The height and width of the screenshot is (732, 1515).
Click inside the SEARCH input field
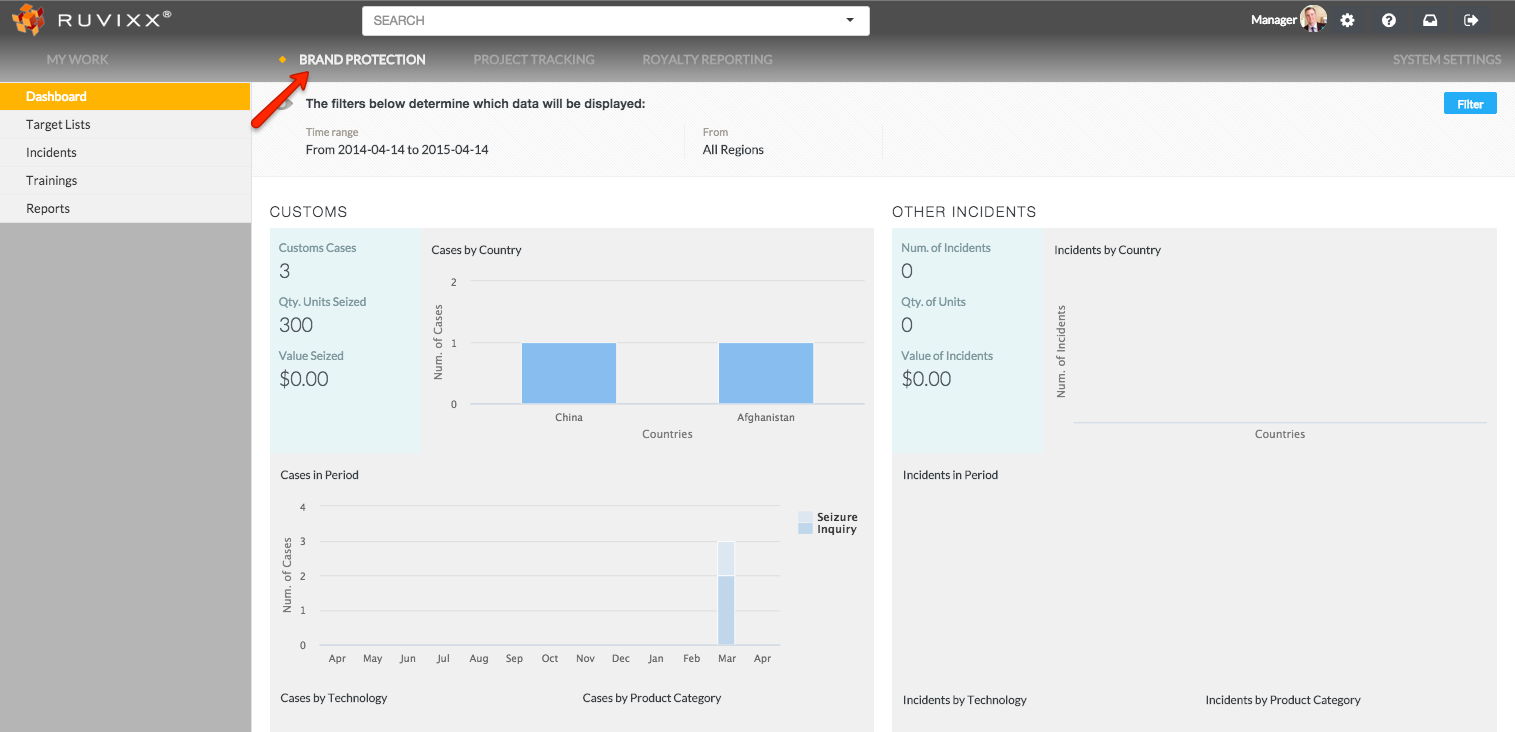click(600, 20)
